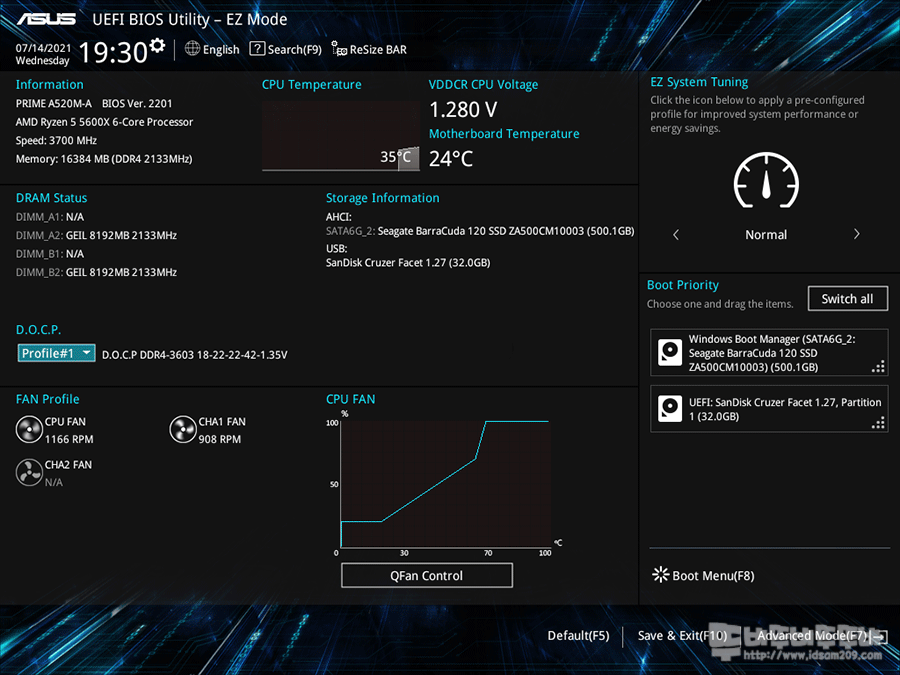900x675 pixels.
Task: Click the 35°C CPU temperature reading
Action: point(395,157)
